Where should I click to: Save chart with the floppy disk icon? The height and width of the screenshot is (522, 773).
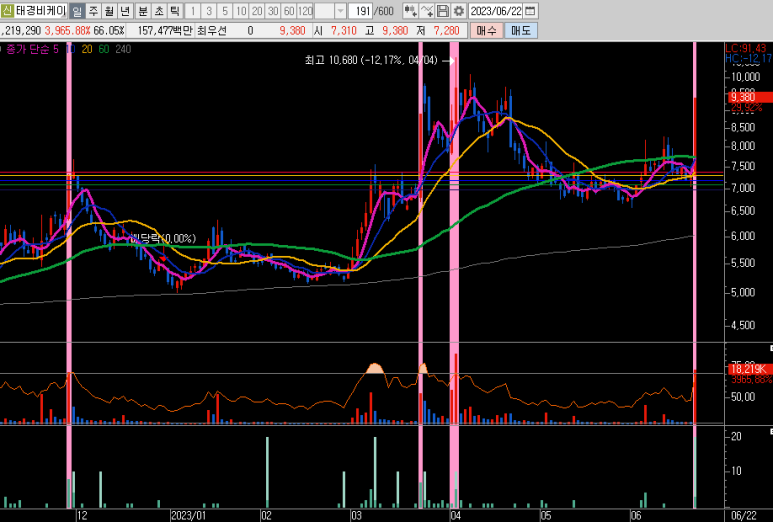(x=443, y=10)
